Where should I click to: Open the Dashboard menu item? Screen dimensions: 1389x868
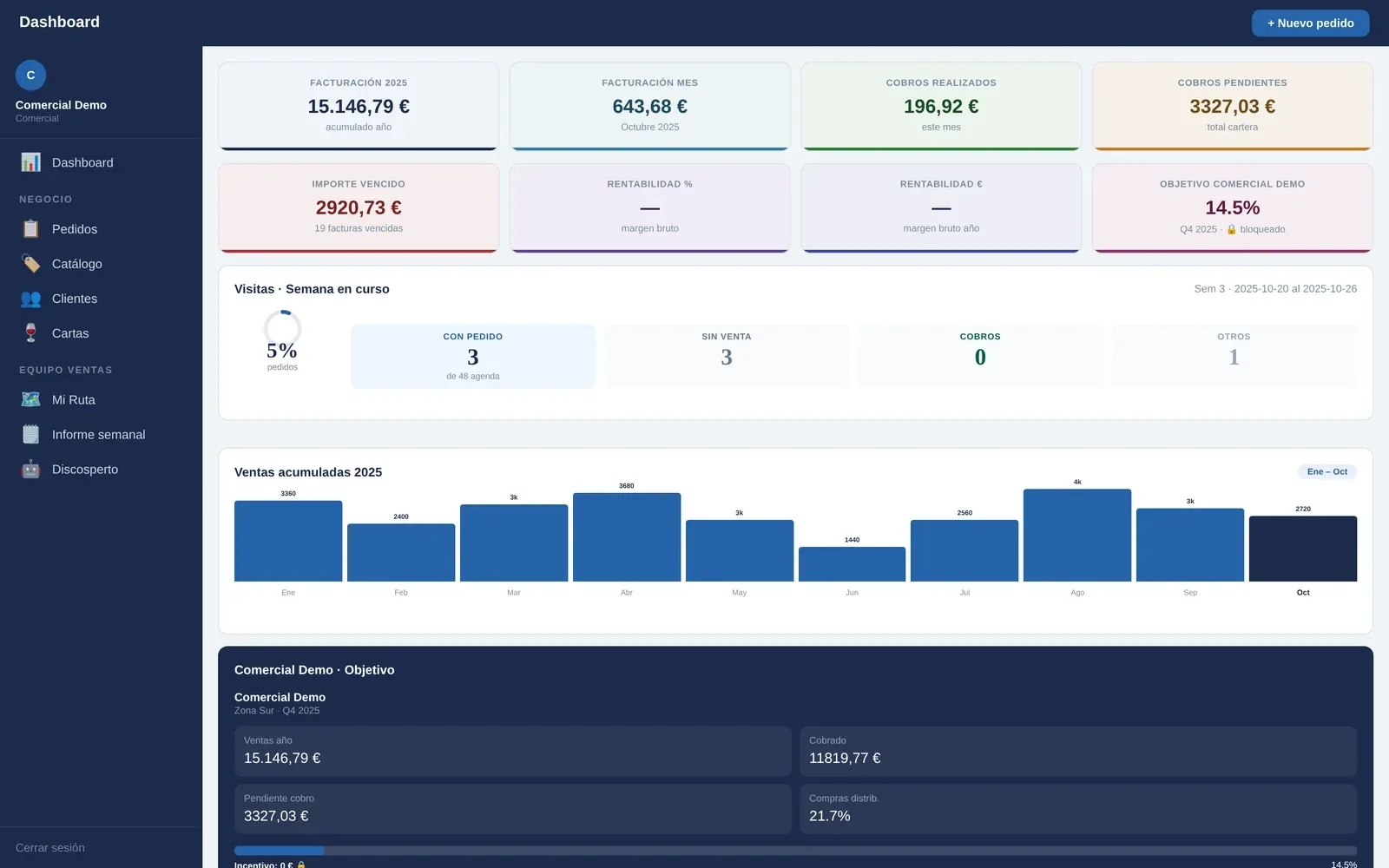[x=101, y=162]
